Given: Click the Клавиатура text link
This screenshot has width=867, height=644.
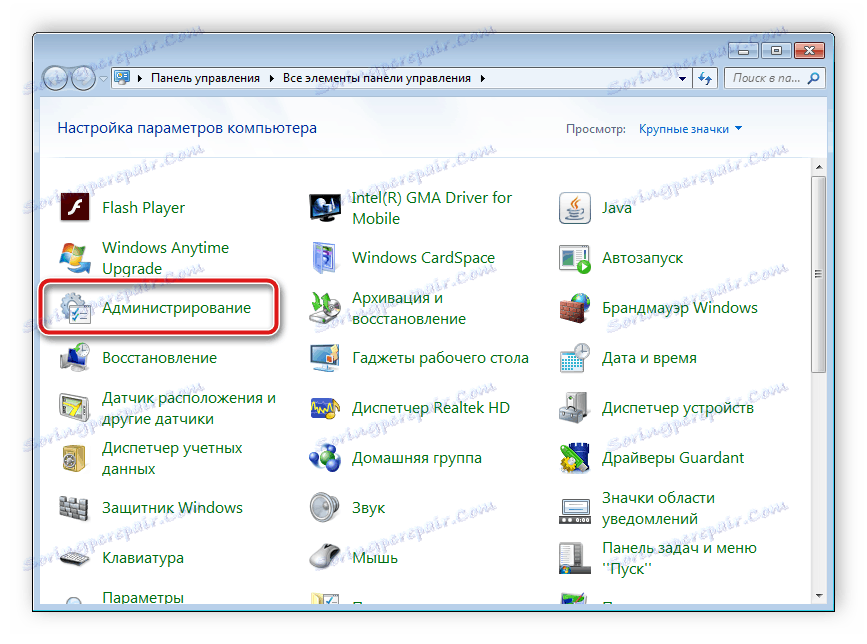Looking at the screenshot, I should click(143, 558).
